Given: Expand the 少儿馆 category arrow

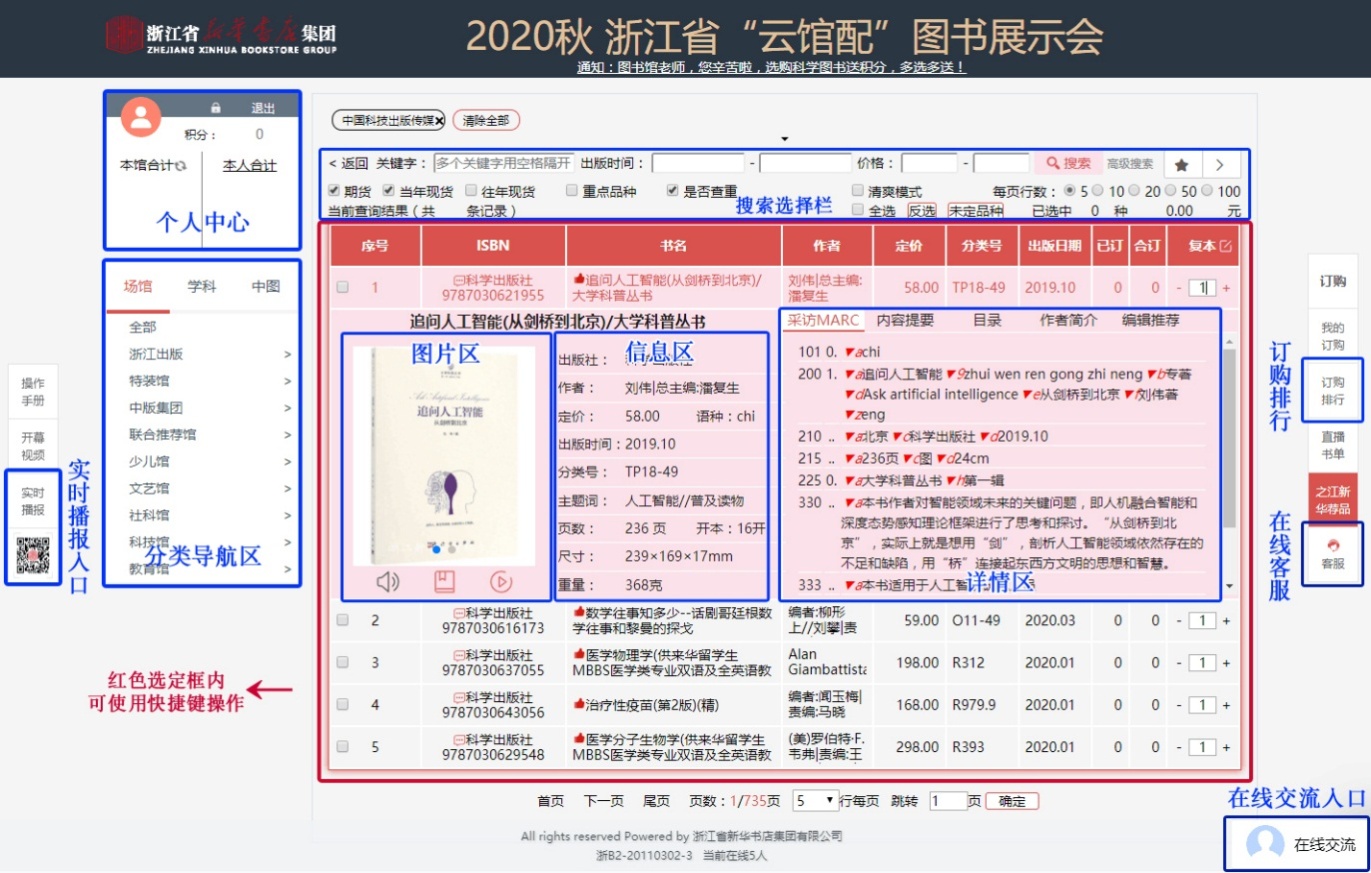Looking at the screenshot, I should pos(287,462).
